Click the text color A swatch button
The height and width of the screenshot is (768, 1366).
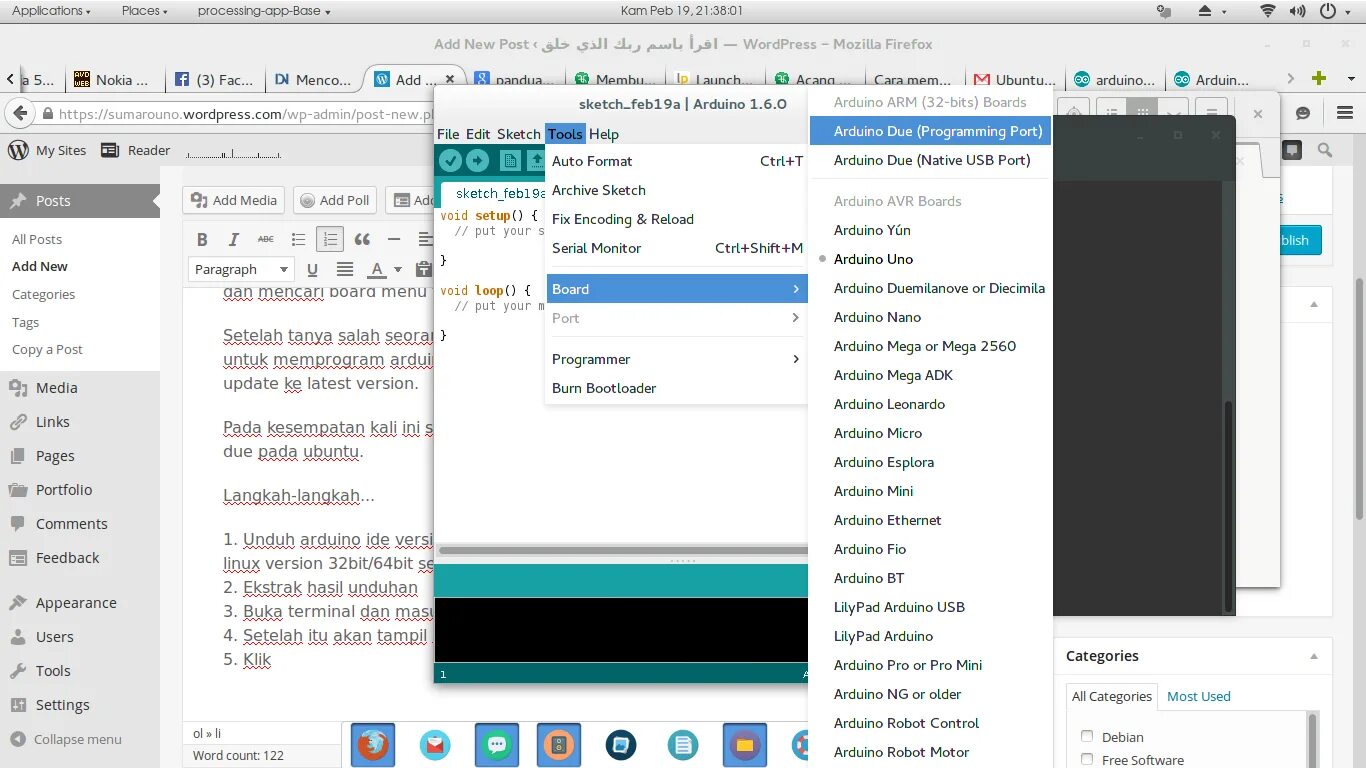[377, 269]
